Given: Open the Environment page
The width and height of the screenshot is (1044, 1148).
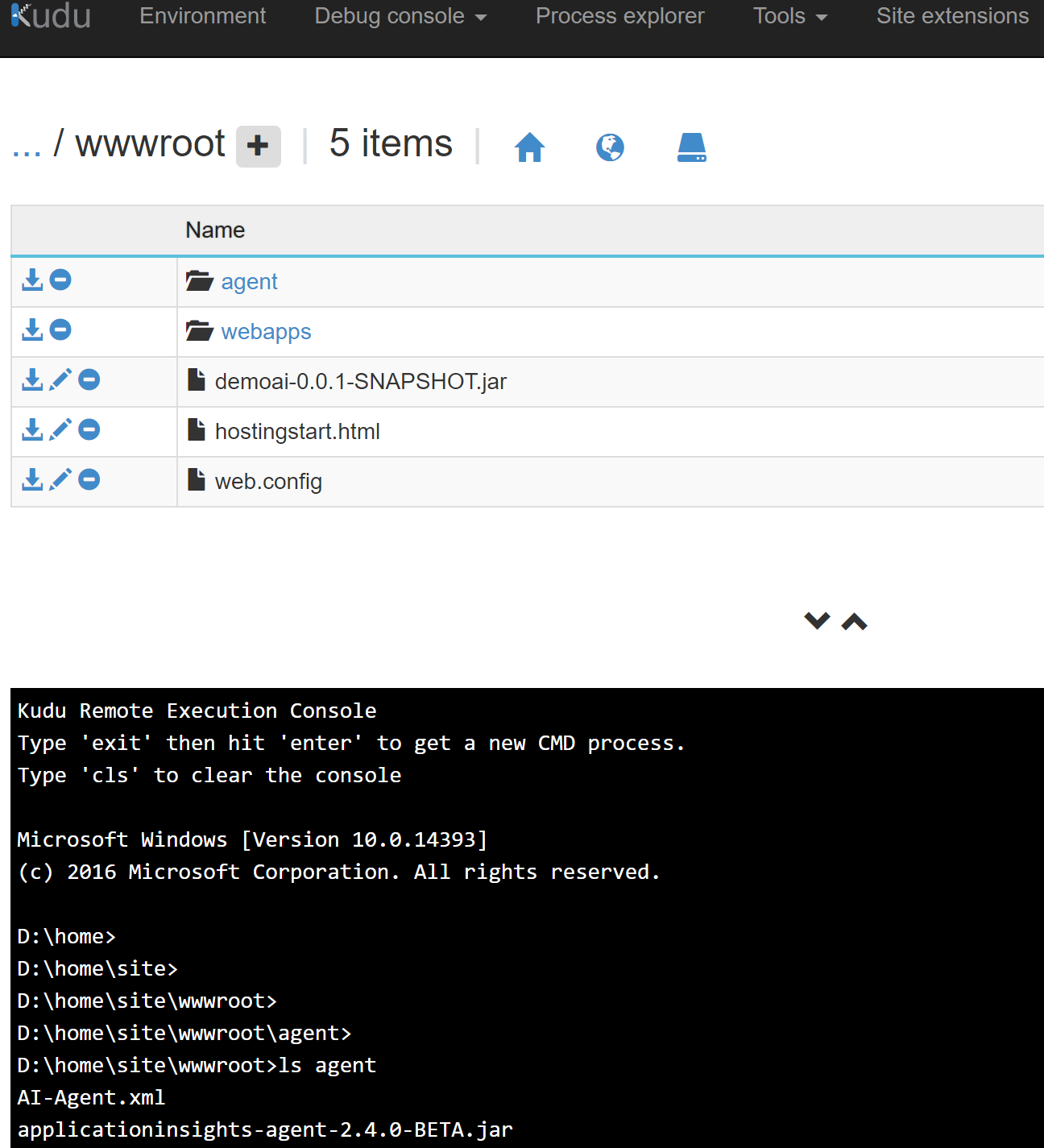Looking at the screenshot, I should coord(202,16).
